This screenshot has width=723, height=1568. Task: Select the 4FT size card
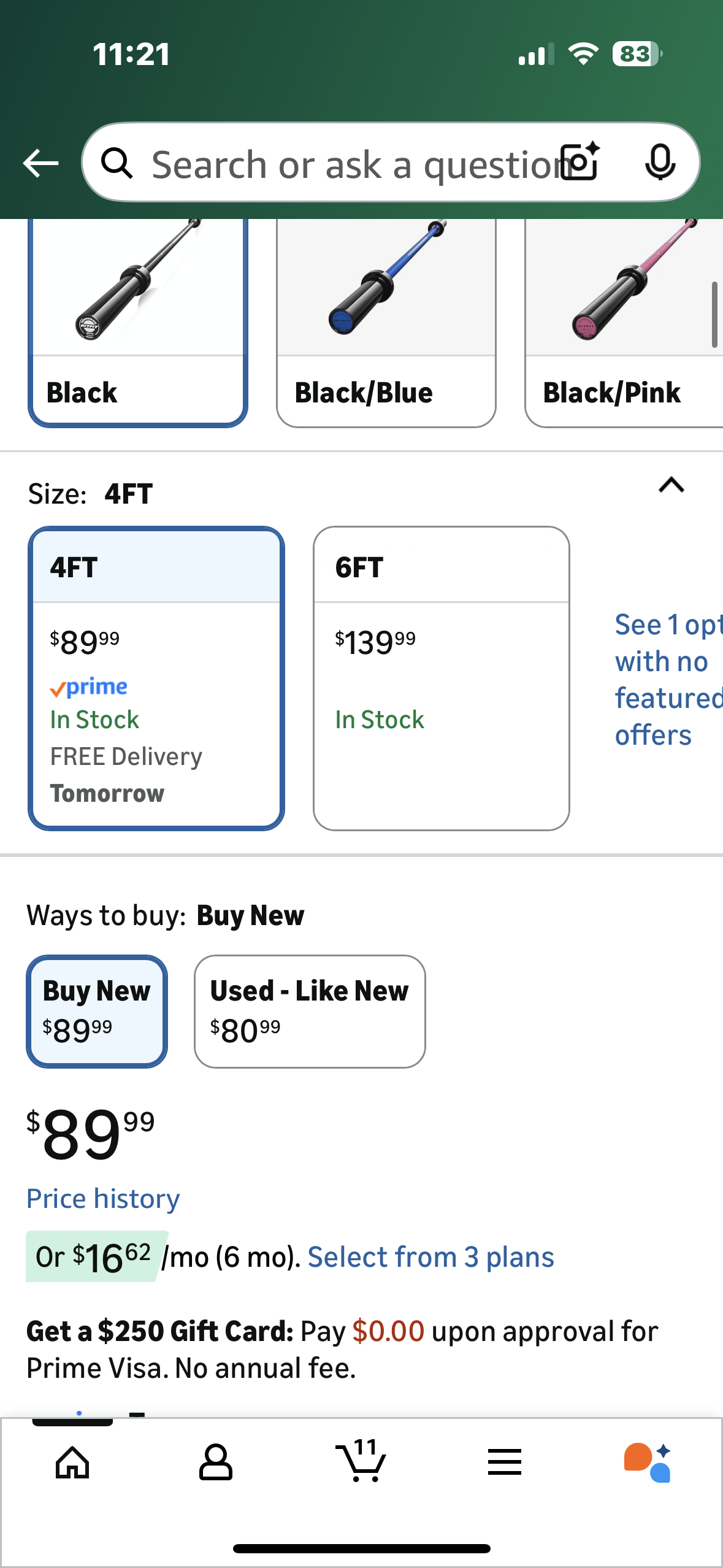point(156,678)
